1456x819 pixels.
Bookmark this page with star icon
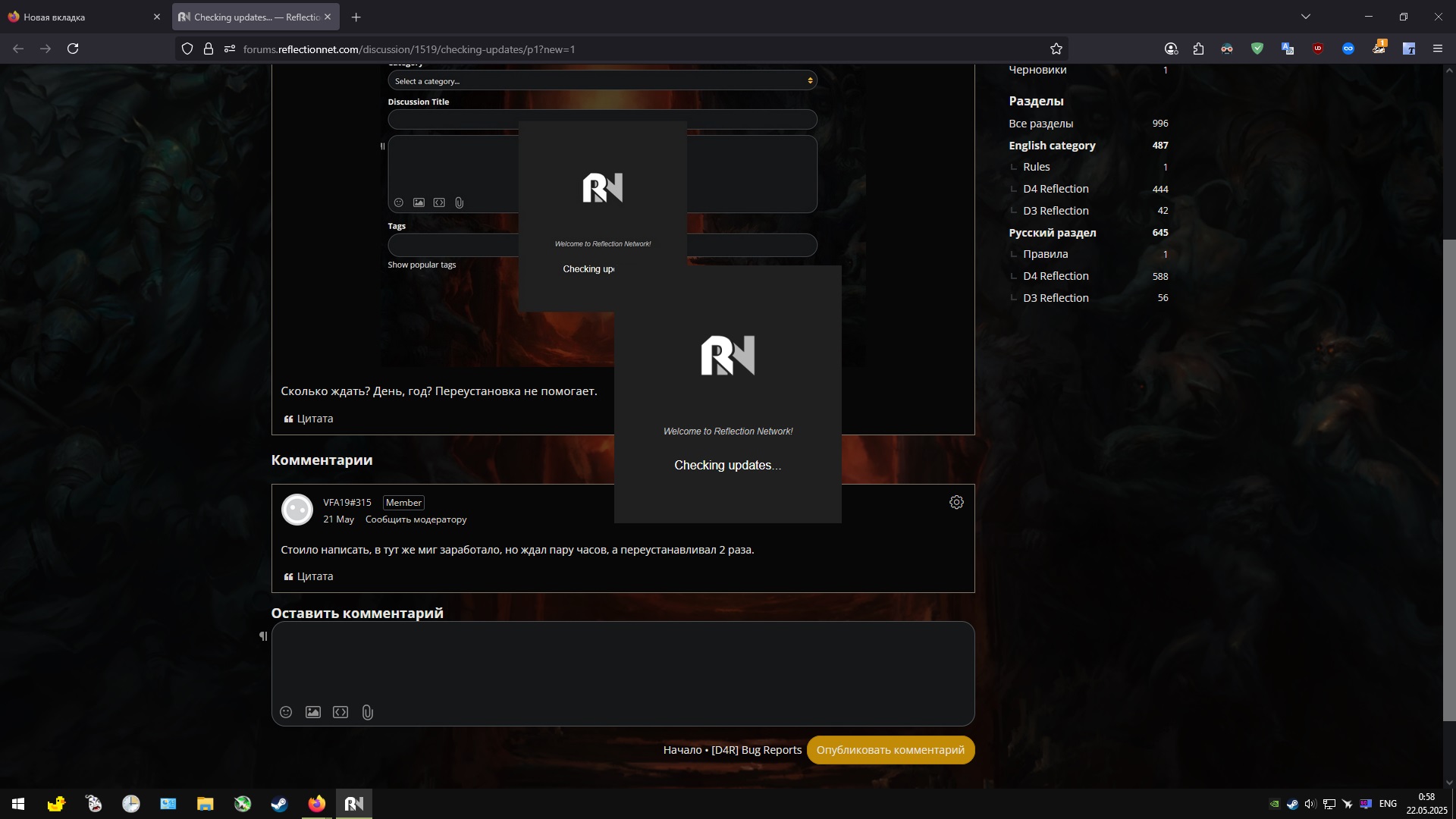[x=1056, y=49]
